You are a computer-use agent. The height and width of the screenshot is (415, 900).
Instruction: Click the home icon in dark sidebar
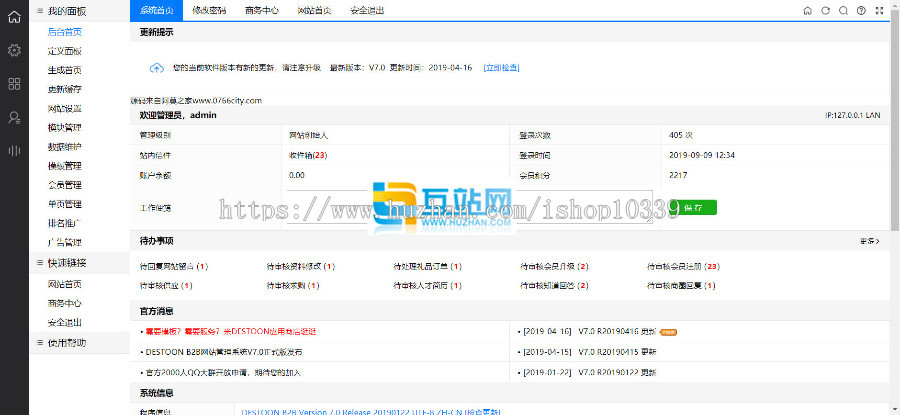point(14,17)
